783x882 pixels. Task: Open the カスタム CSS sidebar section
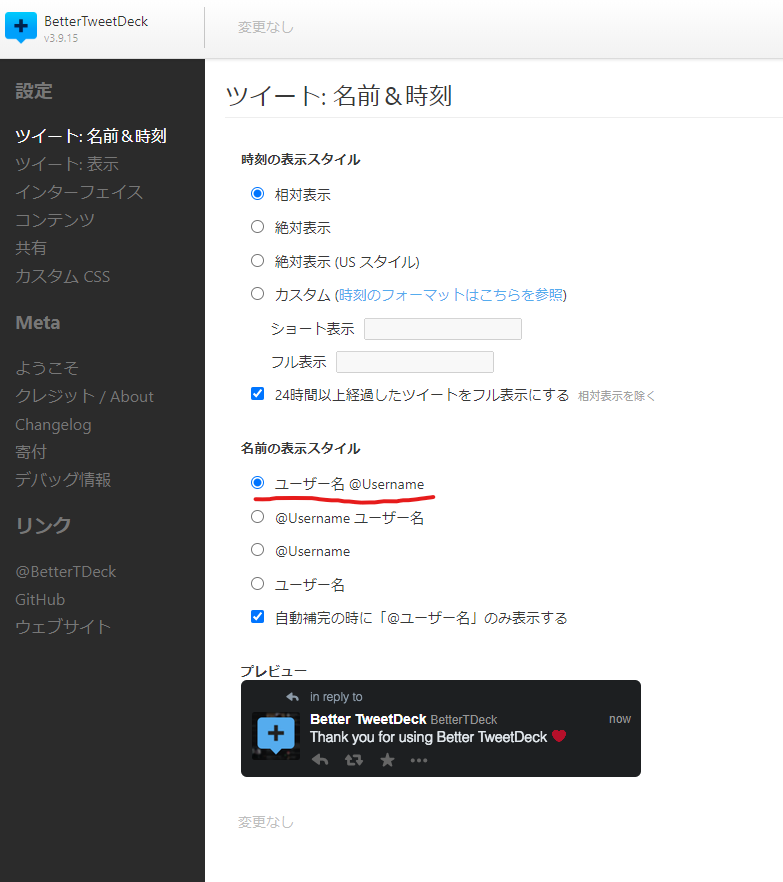tap(62, 276)
